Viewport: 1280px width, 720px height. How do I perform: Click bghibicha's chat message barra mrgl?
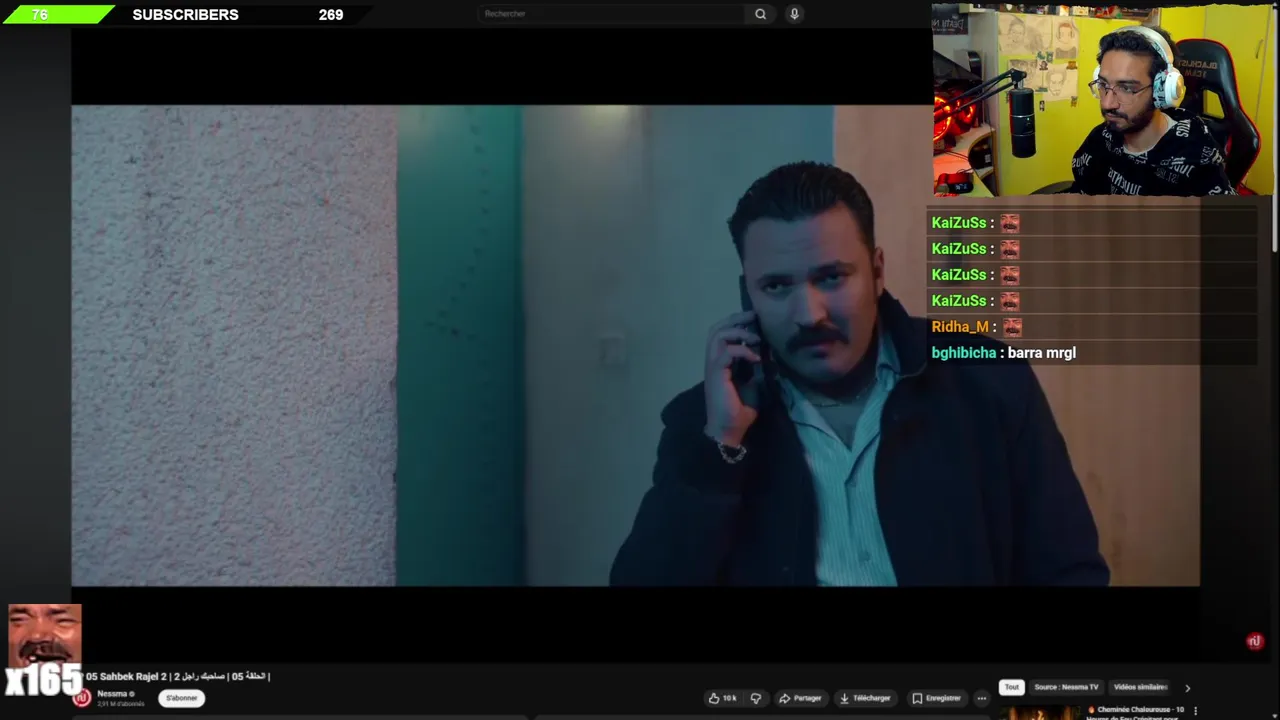pos(1042,353)
